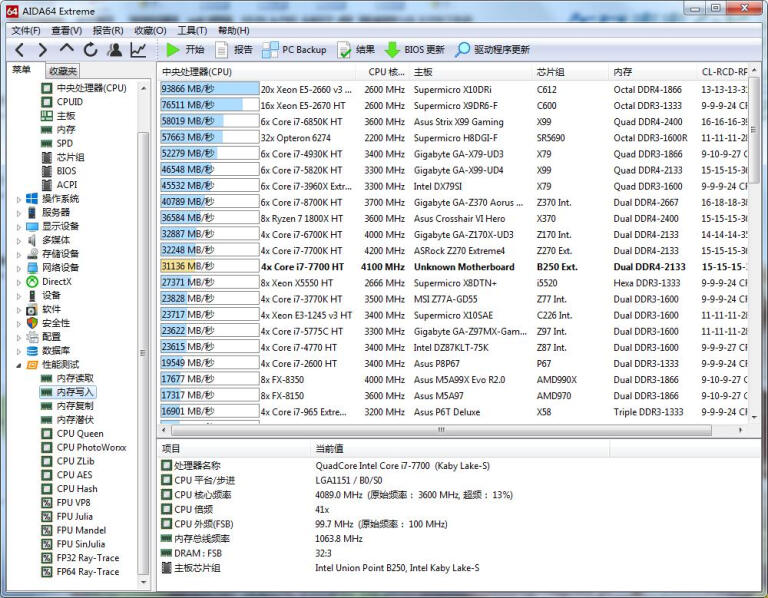Click the Back navigation arrow
This screenshot has width=768, height=598.
point(19,49)
